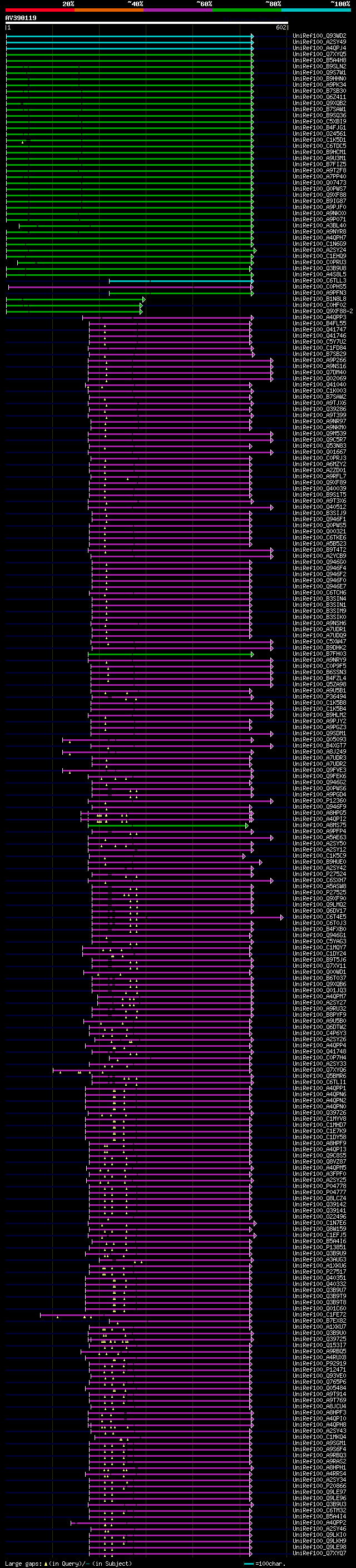356x1568 pixels.
Task: Select the UniRef100_A4QPP3 label
Action: click(x=319, y=317)
